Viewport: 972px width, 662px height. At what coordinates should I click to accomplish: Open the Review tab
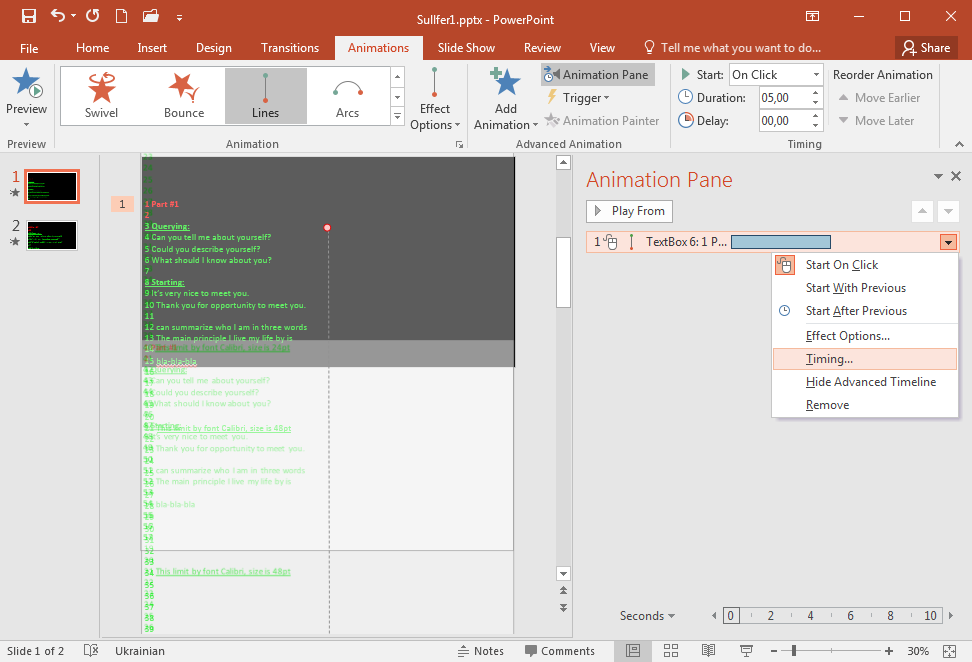(542, 48)
